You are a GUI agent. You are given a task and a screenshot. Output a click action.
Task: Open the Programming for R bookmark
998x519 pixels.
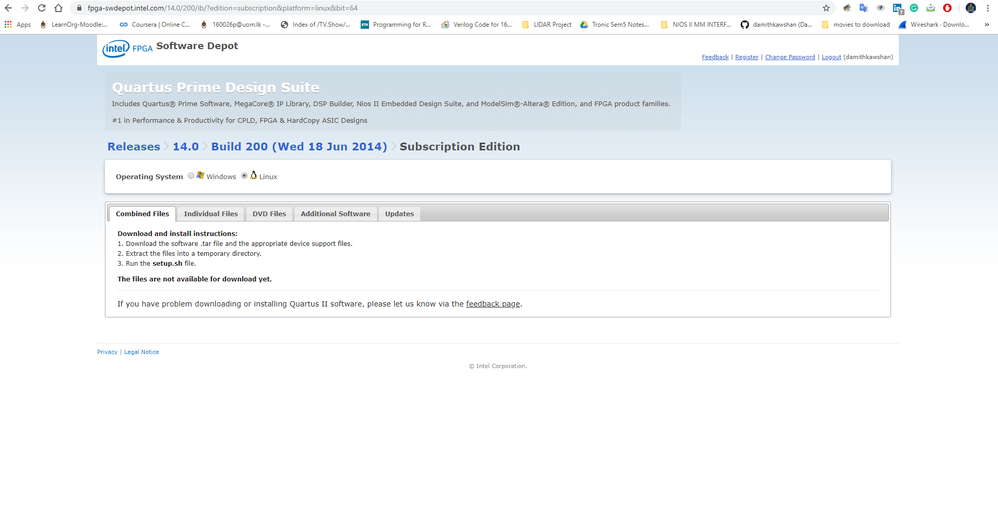point(395,25)
